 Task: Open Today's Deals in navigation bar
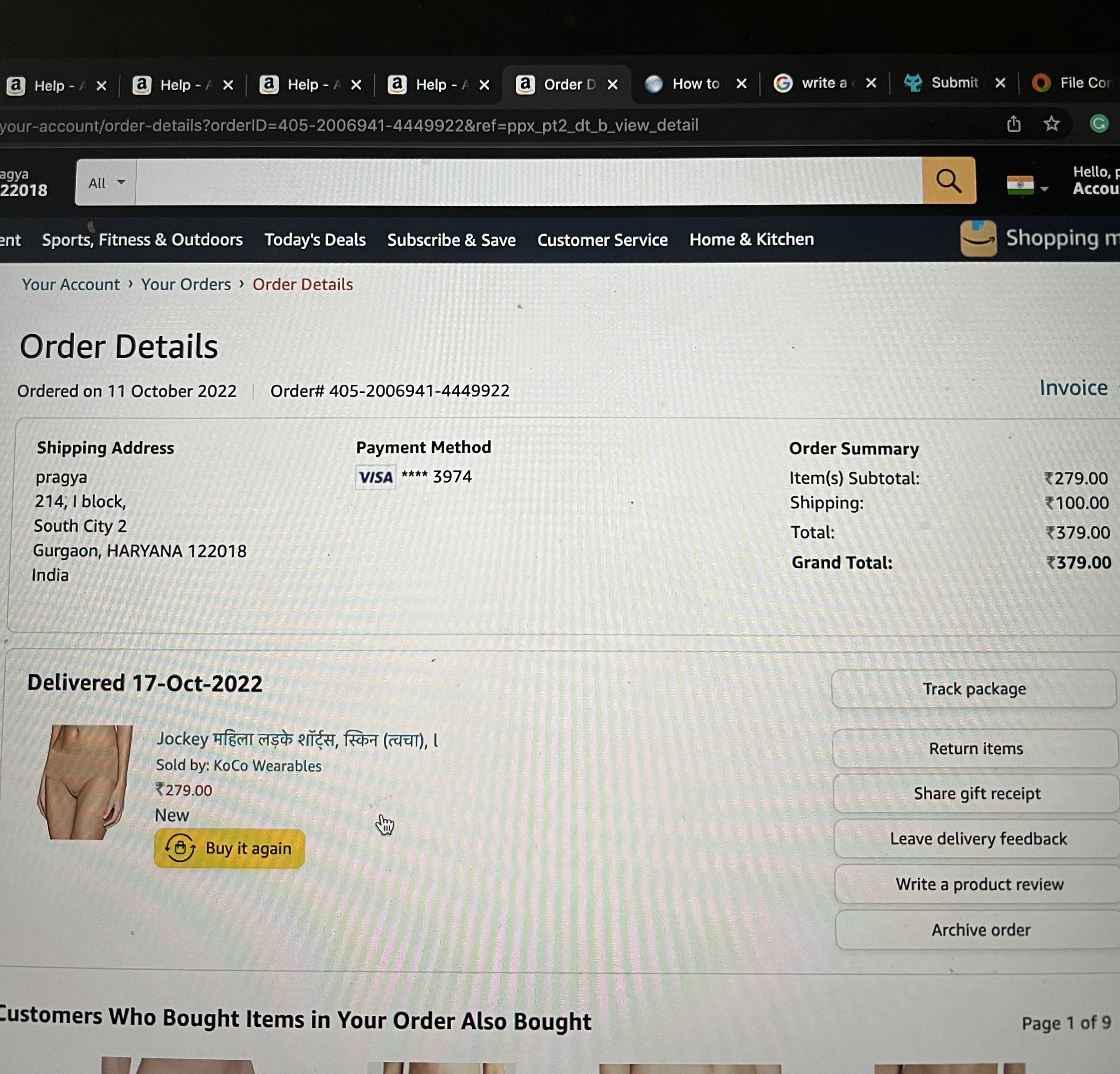(315, 240)
